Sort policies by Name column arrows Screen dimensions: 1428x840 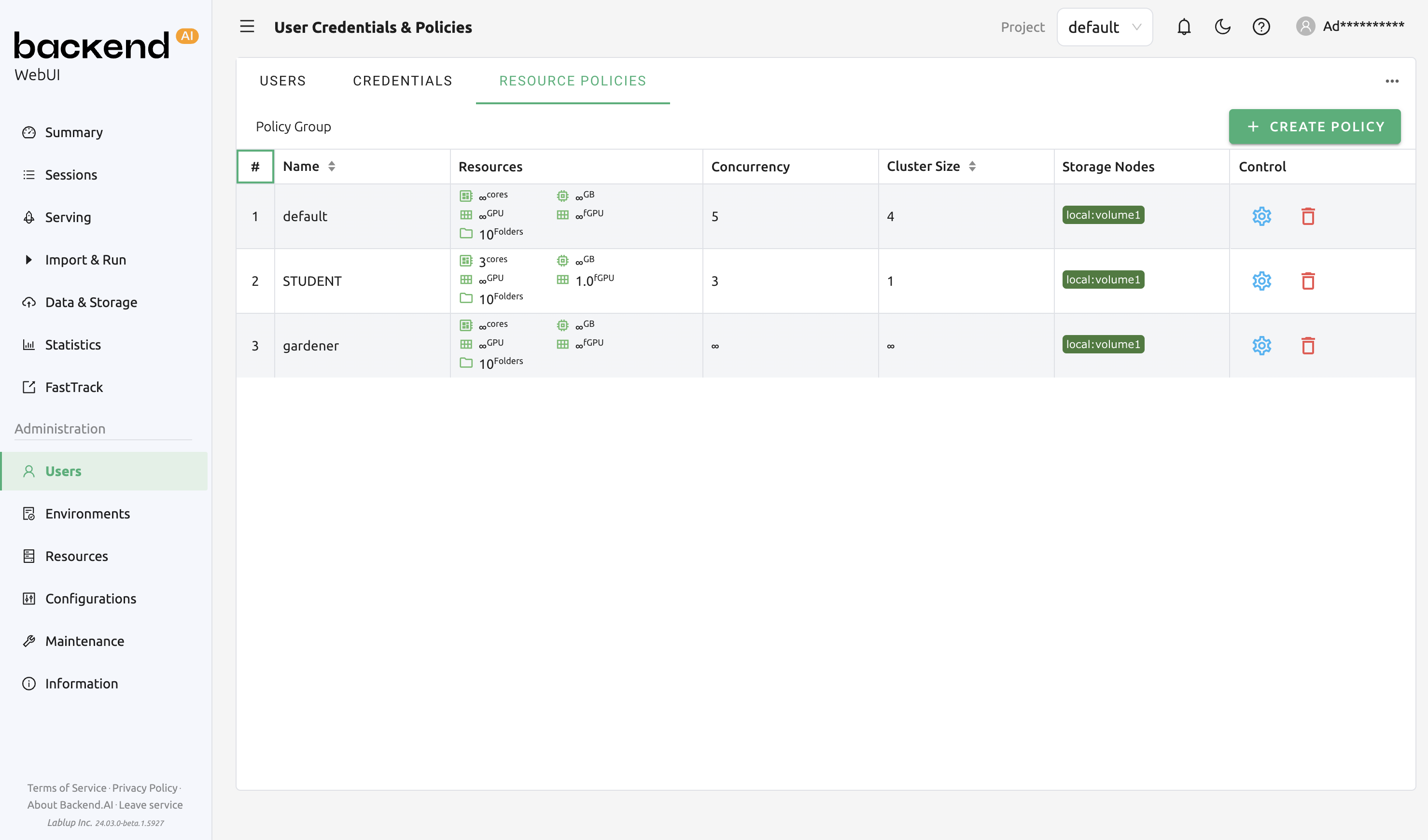coord(332,166)
